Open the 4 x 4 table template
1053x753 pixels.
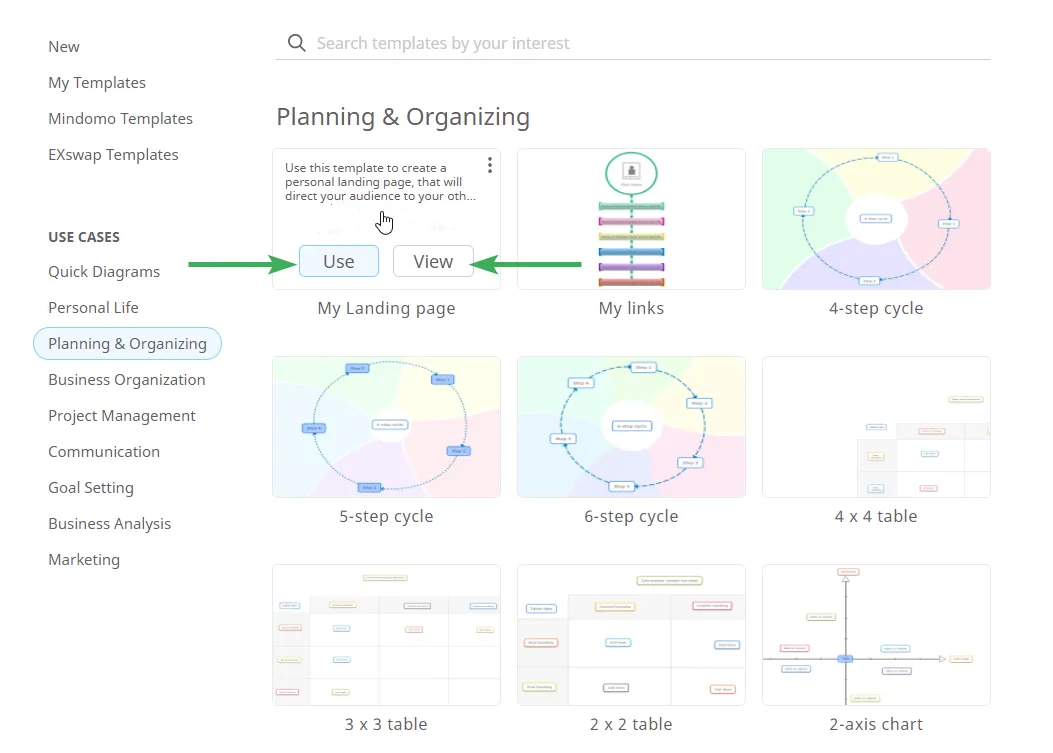click(x=876, y=427)
